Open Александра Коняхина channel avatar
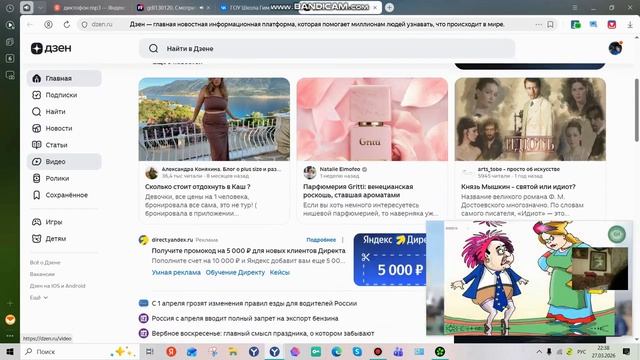 point(151,173)
